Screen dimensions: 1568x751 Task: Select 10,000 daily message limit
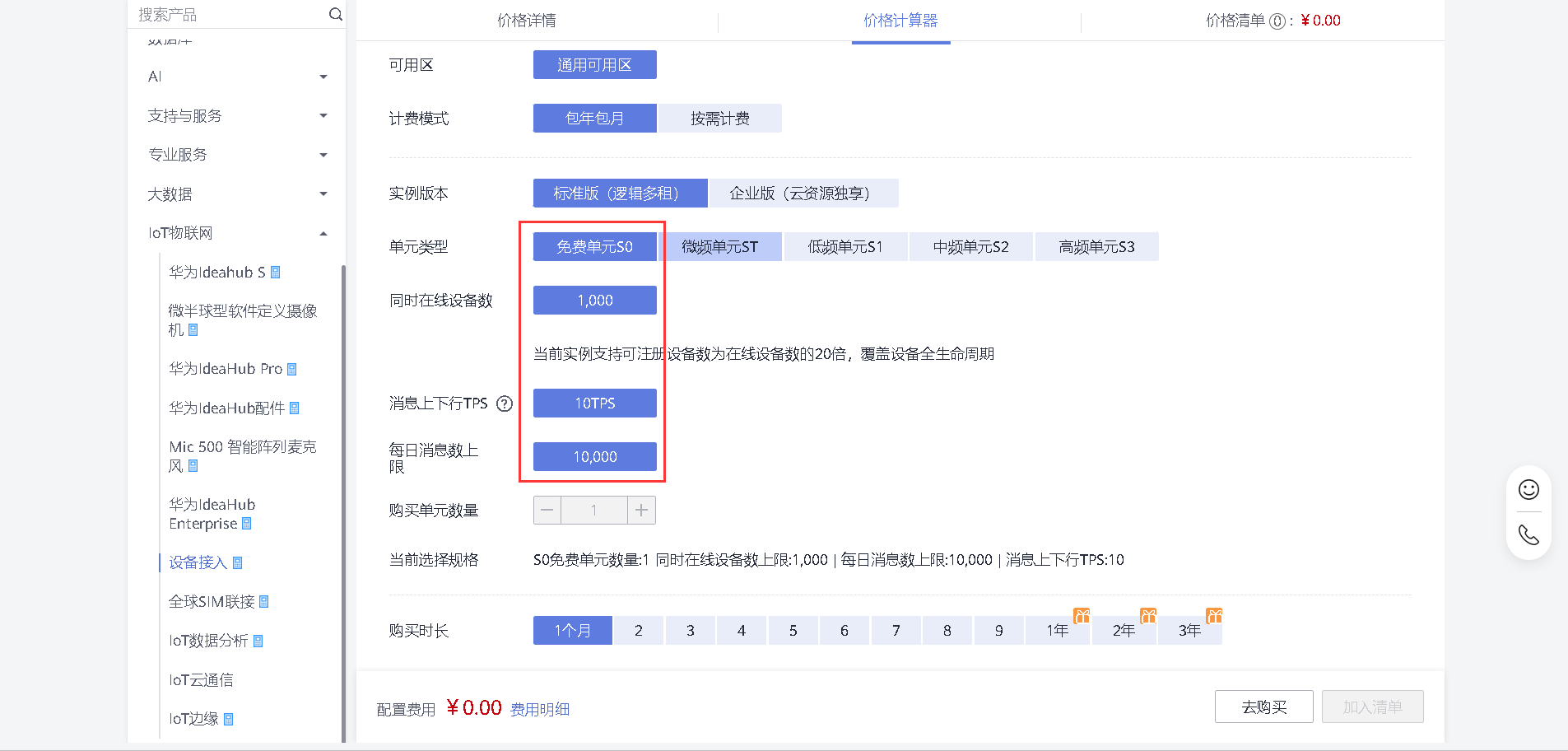595,457
